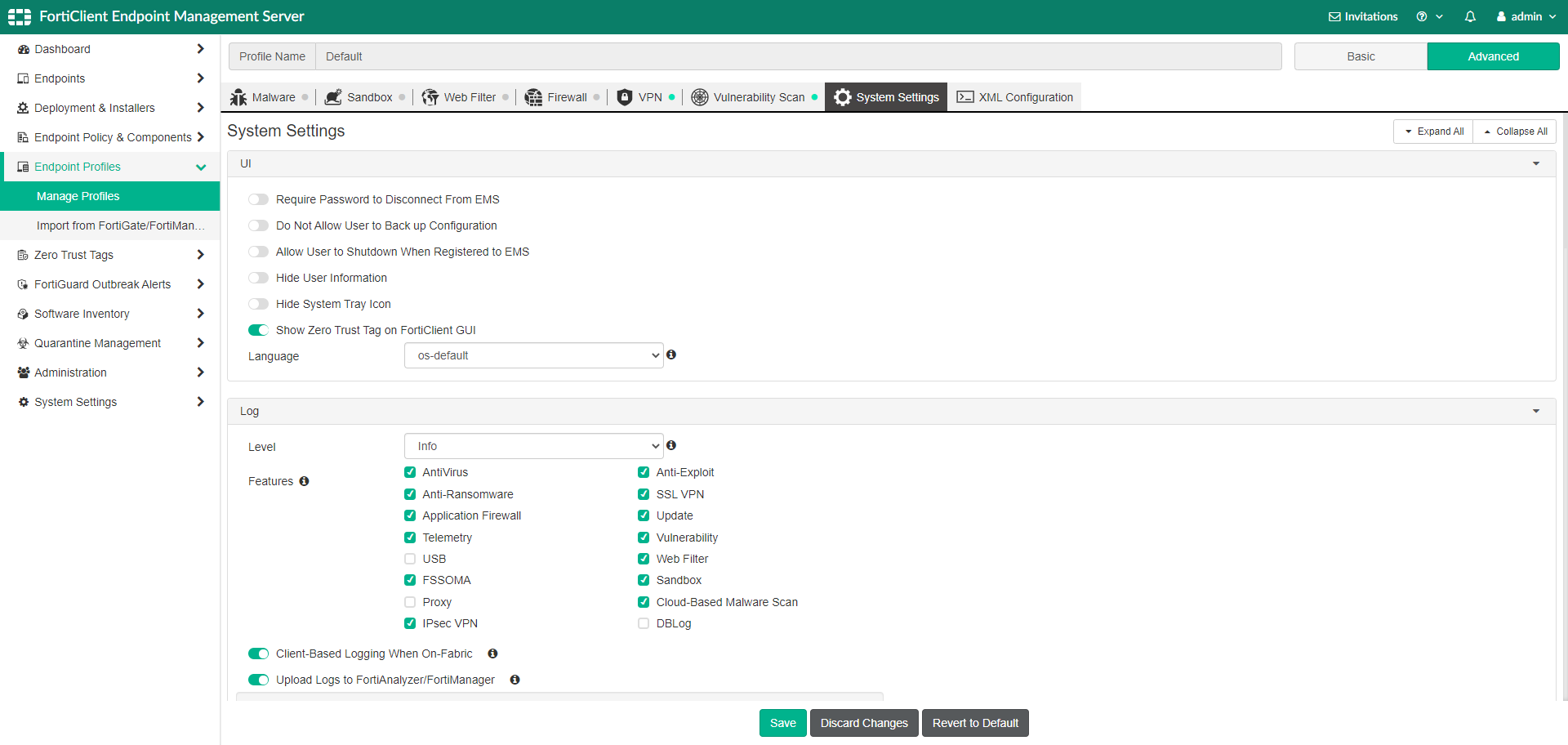This screenshot has height=745, width=1568.
Task: Switch to the Web Filter tab
Action: pyautogui.click(x=464, y=97)
